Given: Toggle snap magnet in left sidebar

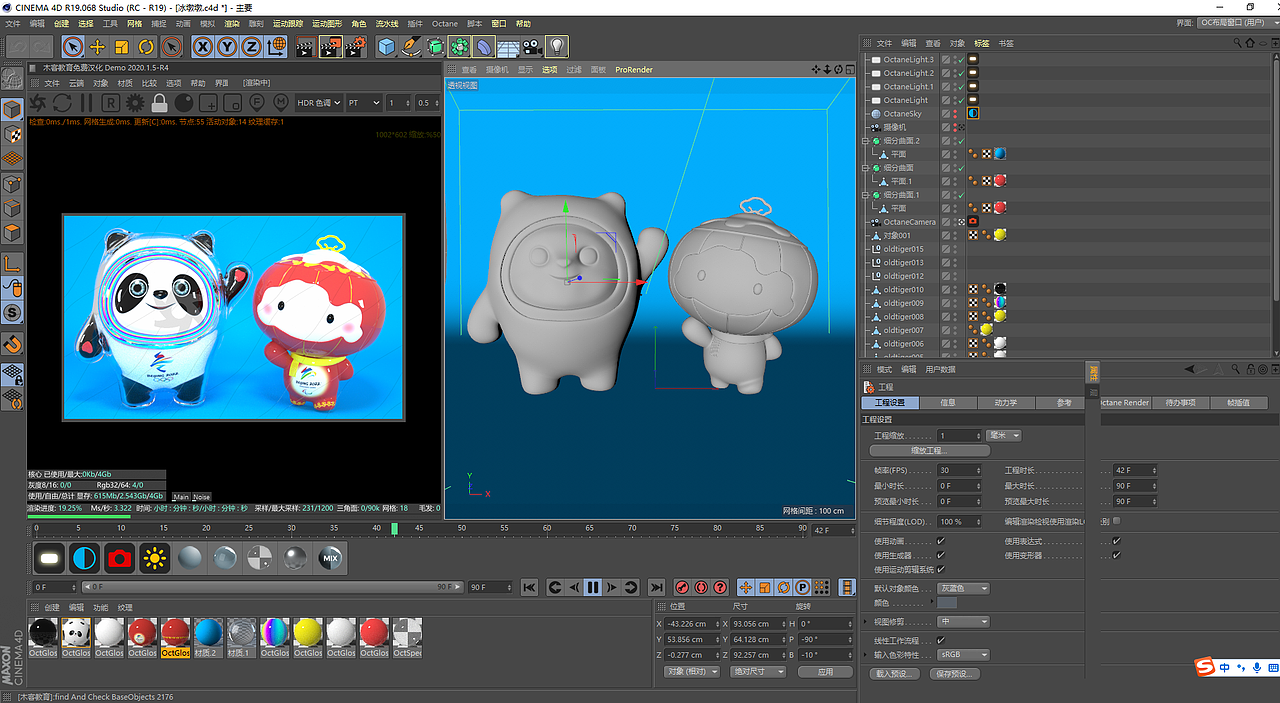Looking at the screenshot, I should tap(12, 343).
